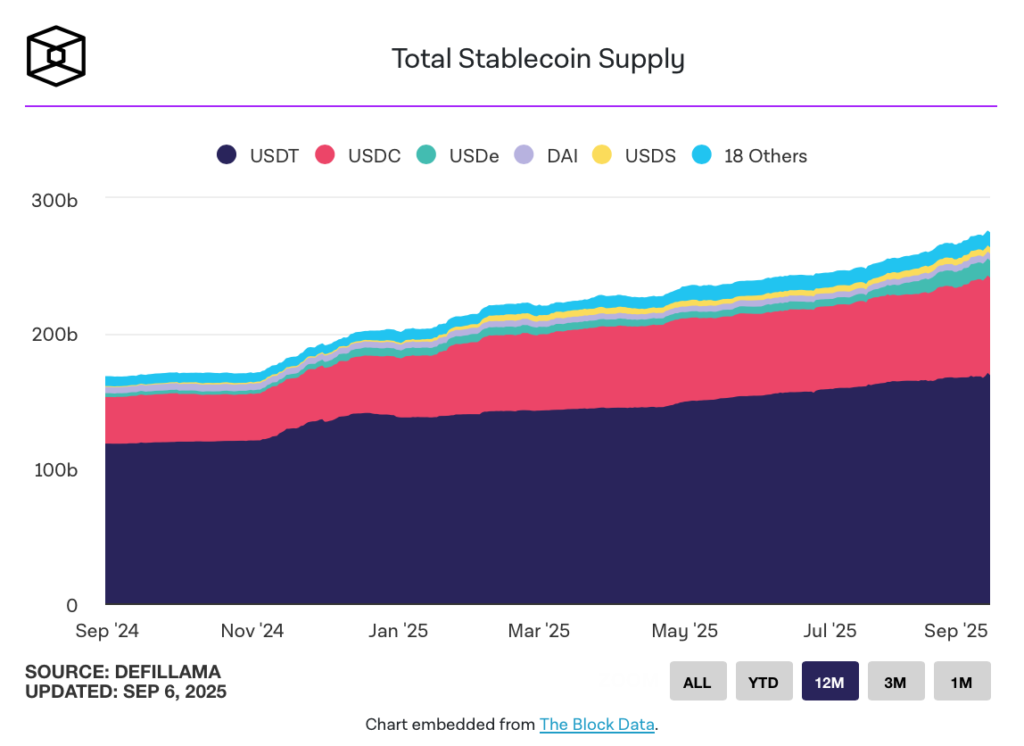Toggle the USDS legend entry

click(x=634, y=155)
